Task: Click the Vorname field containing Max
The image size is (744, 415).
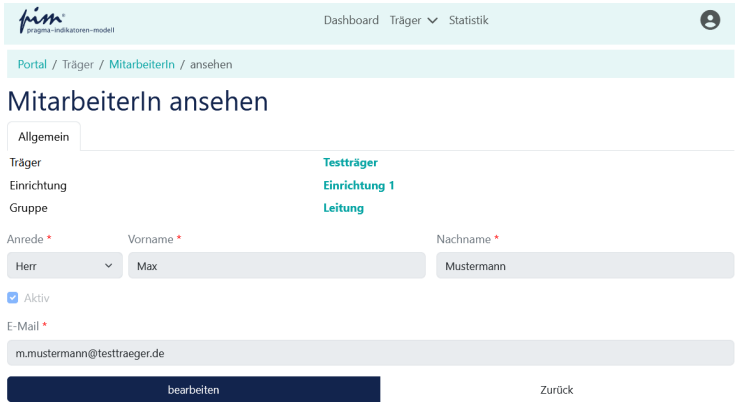Action: click(276, 266)
